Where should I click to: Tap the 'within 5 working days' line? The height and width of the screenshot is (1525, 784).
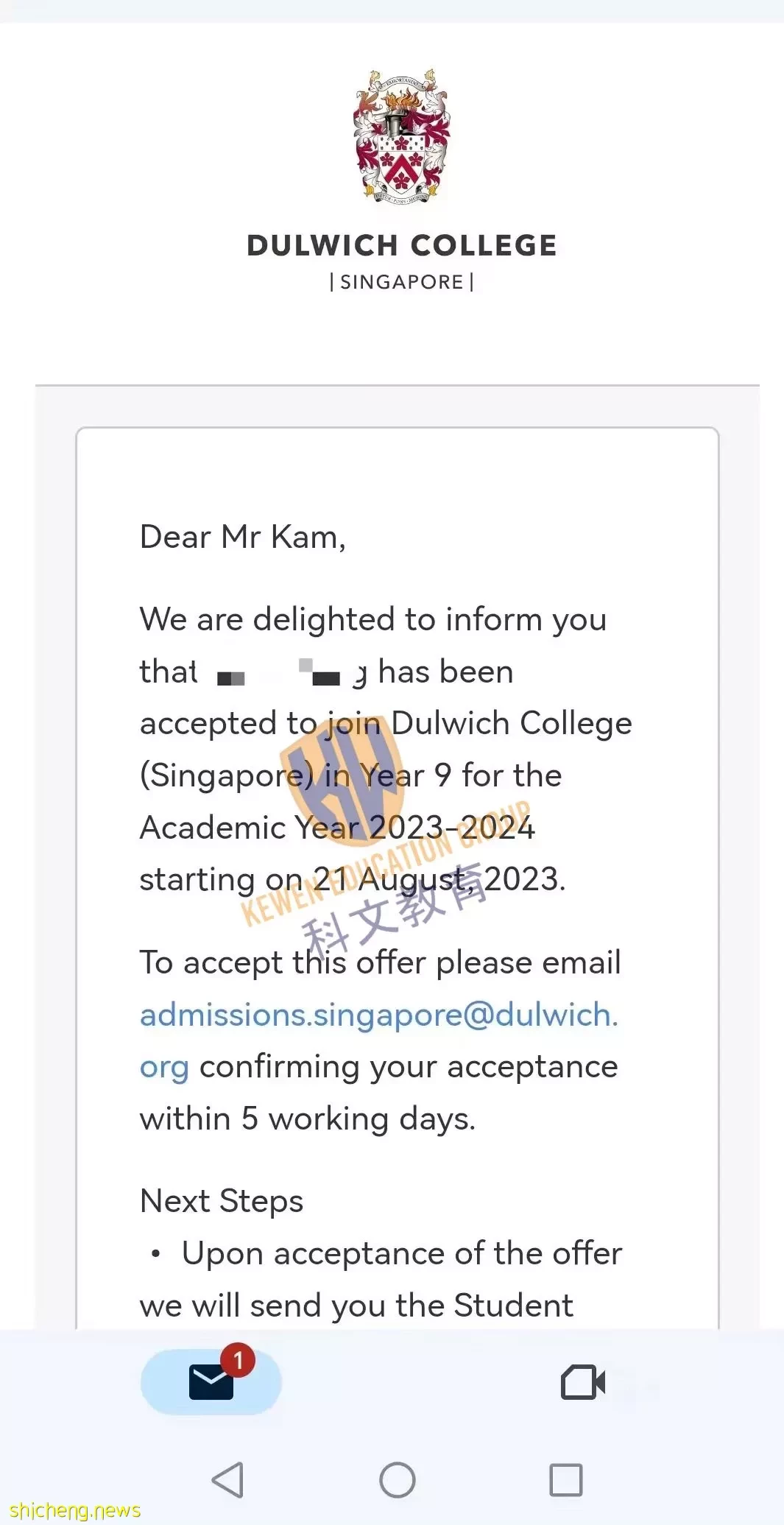point(308,1119)
